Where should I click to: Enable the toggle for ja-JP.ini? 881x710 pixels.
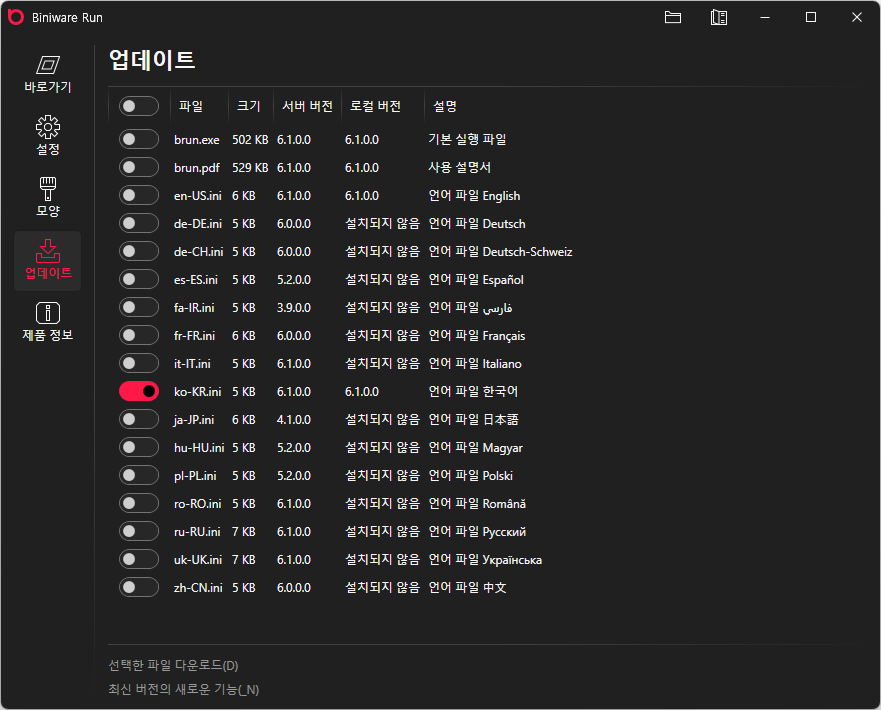click(139, 420)
